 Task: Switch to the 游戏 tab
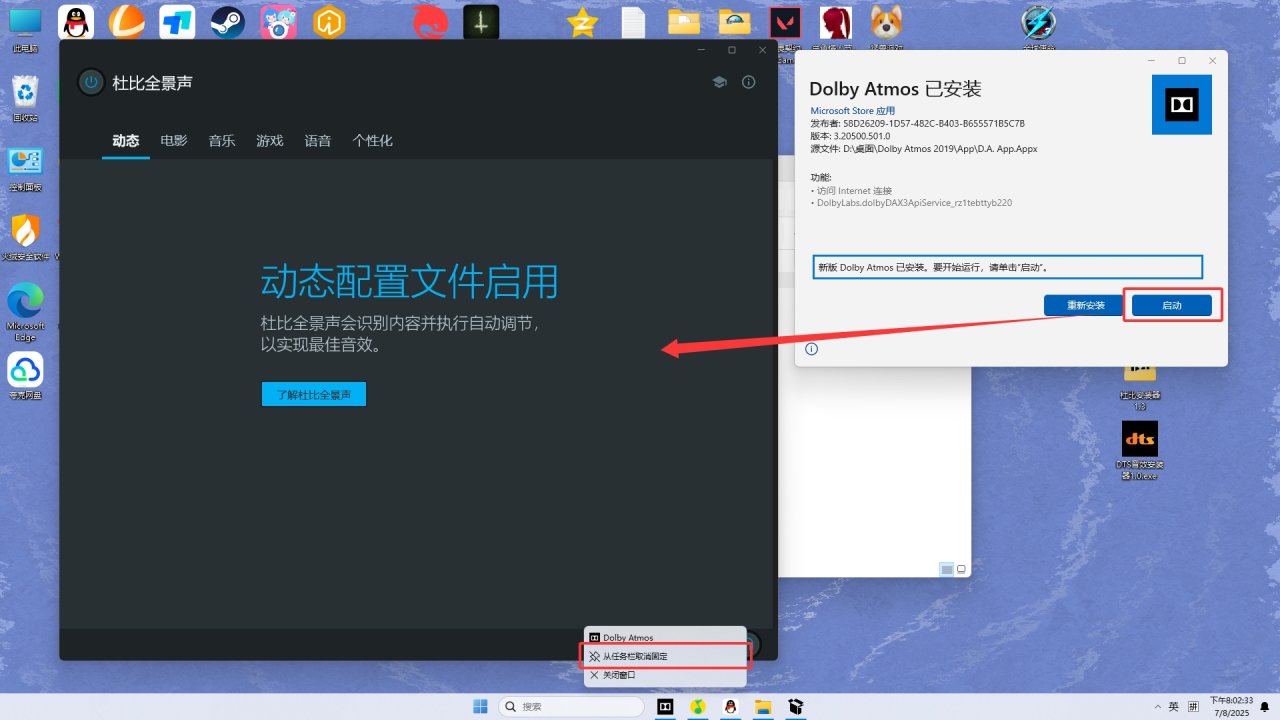point(270,141)
